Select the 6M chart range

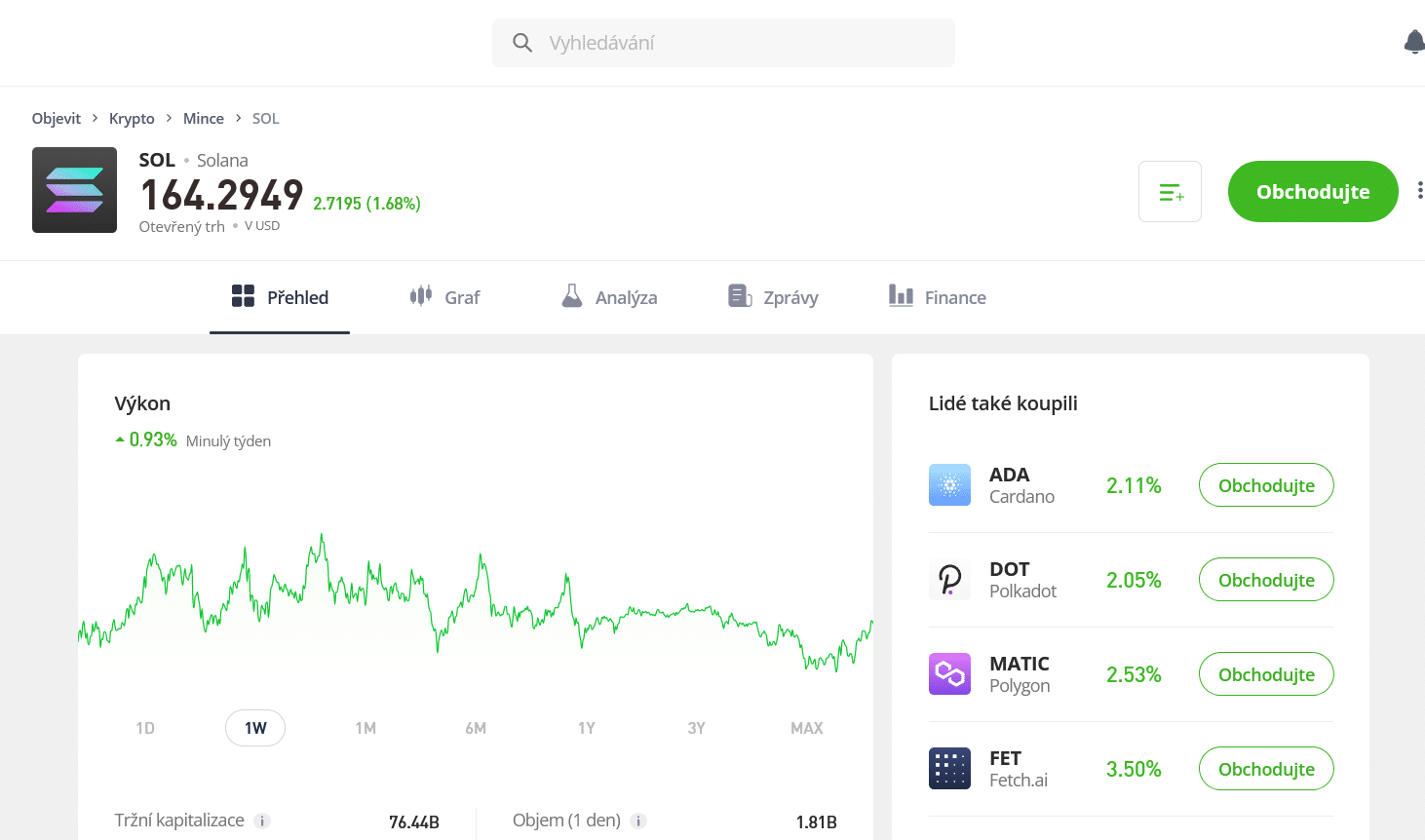click(x=476, y=728)
